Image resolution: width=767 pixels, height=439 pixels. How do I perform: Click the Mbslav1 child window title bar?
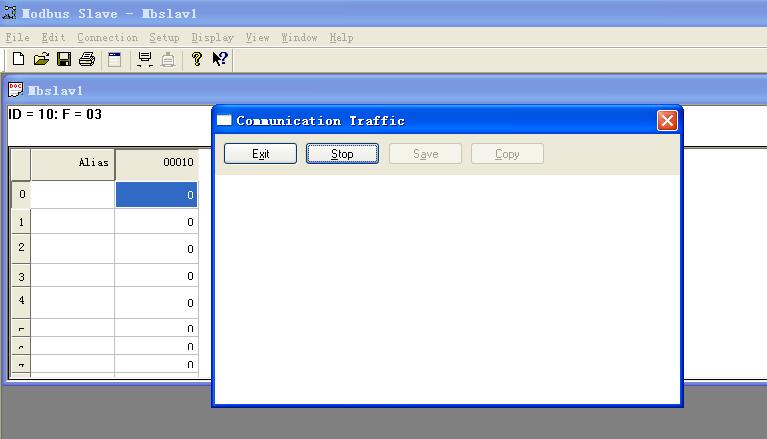click(x=384, y=90)
